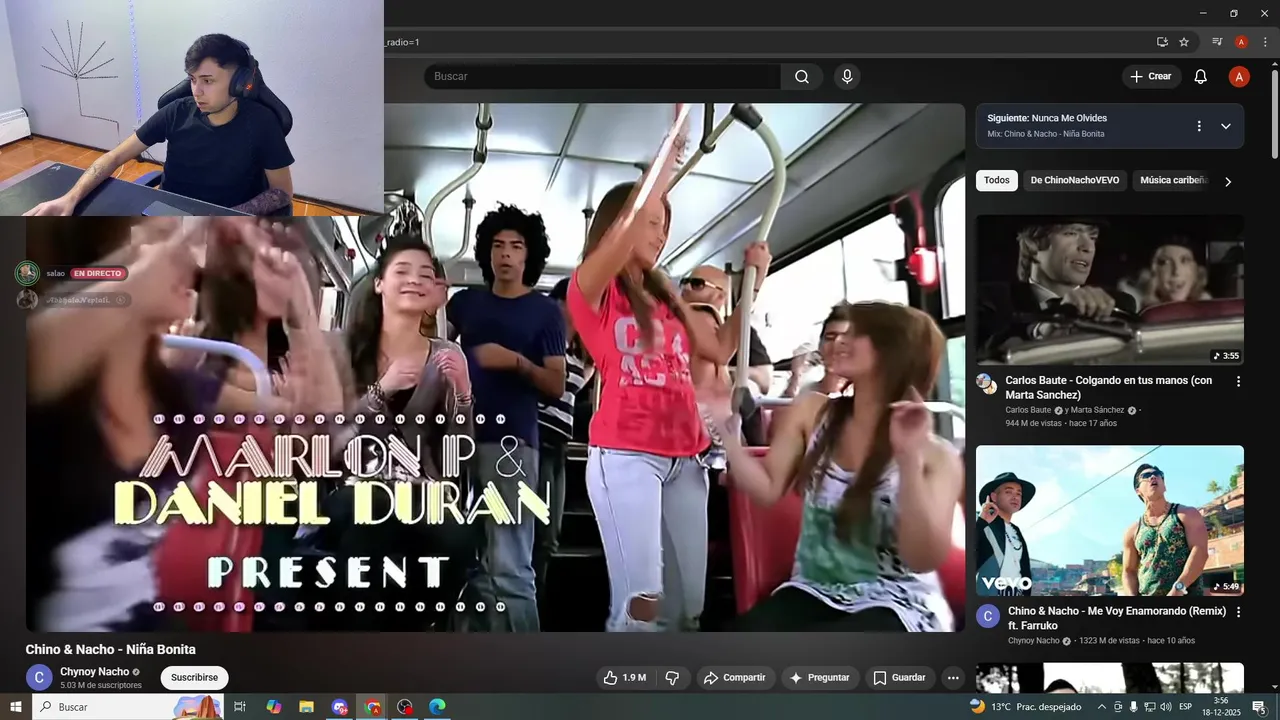The width and height of the screenshot is (1280, 720).
Task: Open network settings tray icon
Action: (1149, 707)
